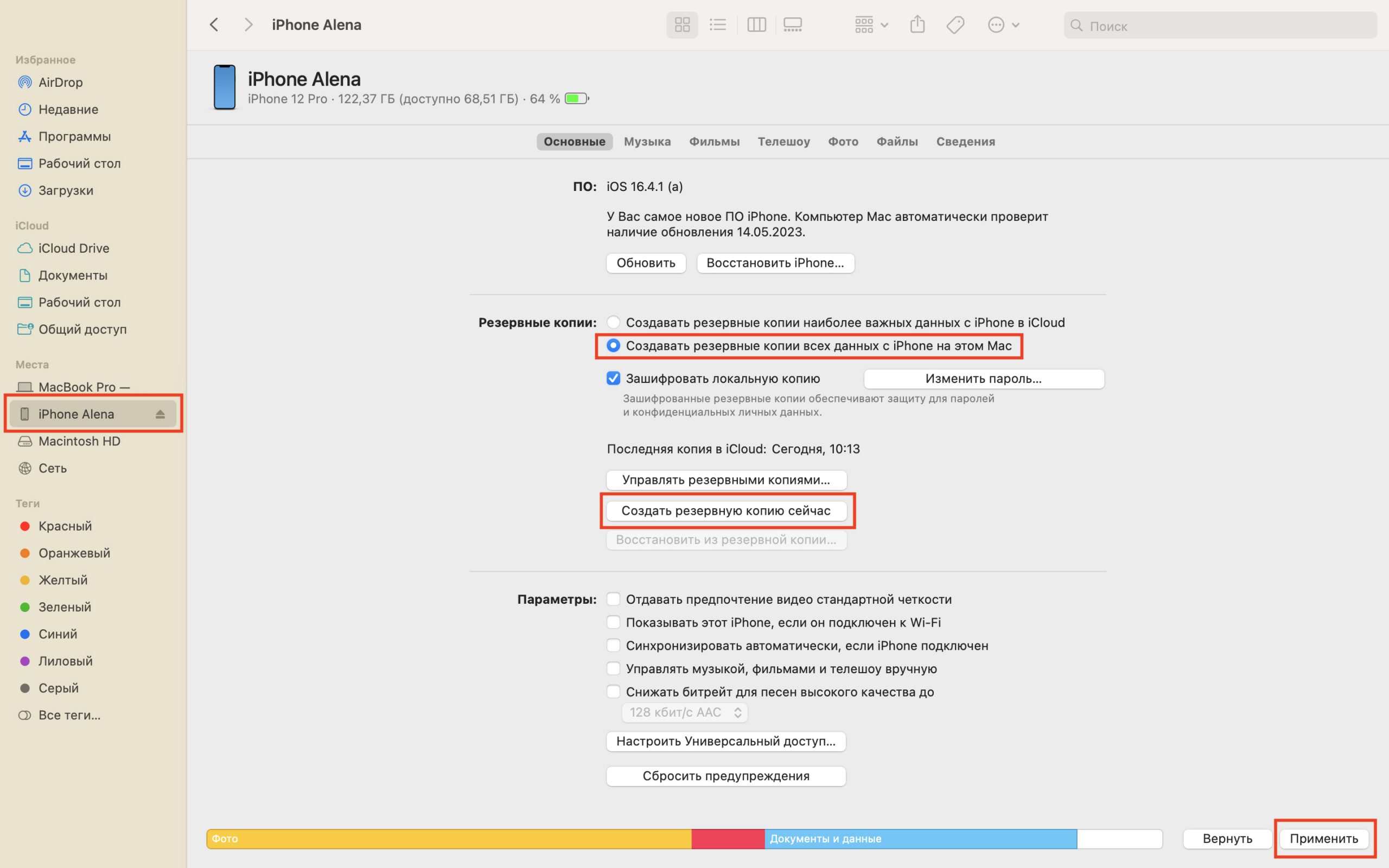Open Рабочий стол under iCloud
1389x868 pixels.
[93, 302]
